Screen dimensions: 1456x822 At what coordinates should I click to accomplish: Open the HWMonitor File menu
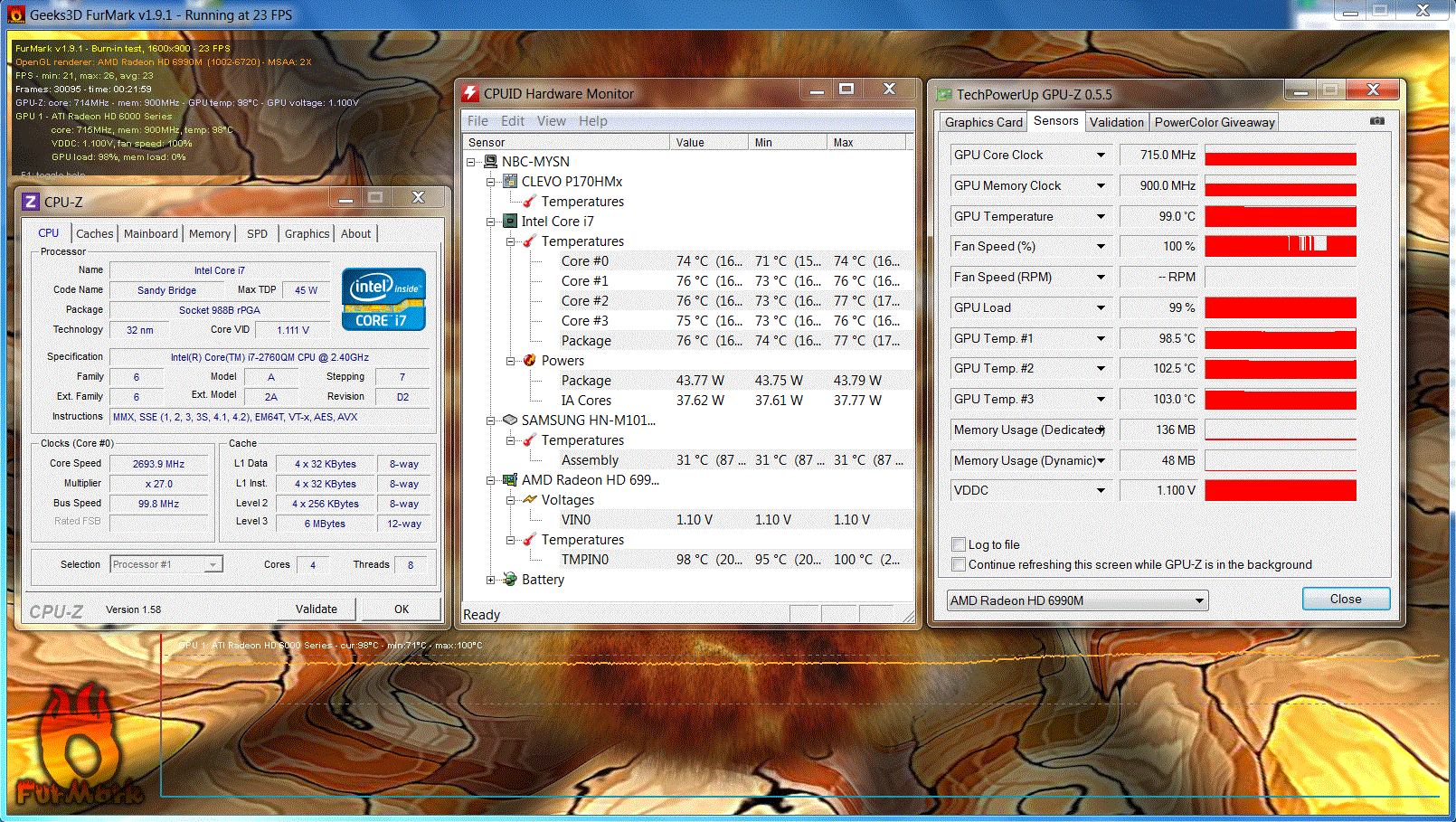[x=477, y=121]
